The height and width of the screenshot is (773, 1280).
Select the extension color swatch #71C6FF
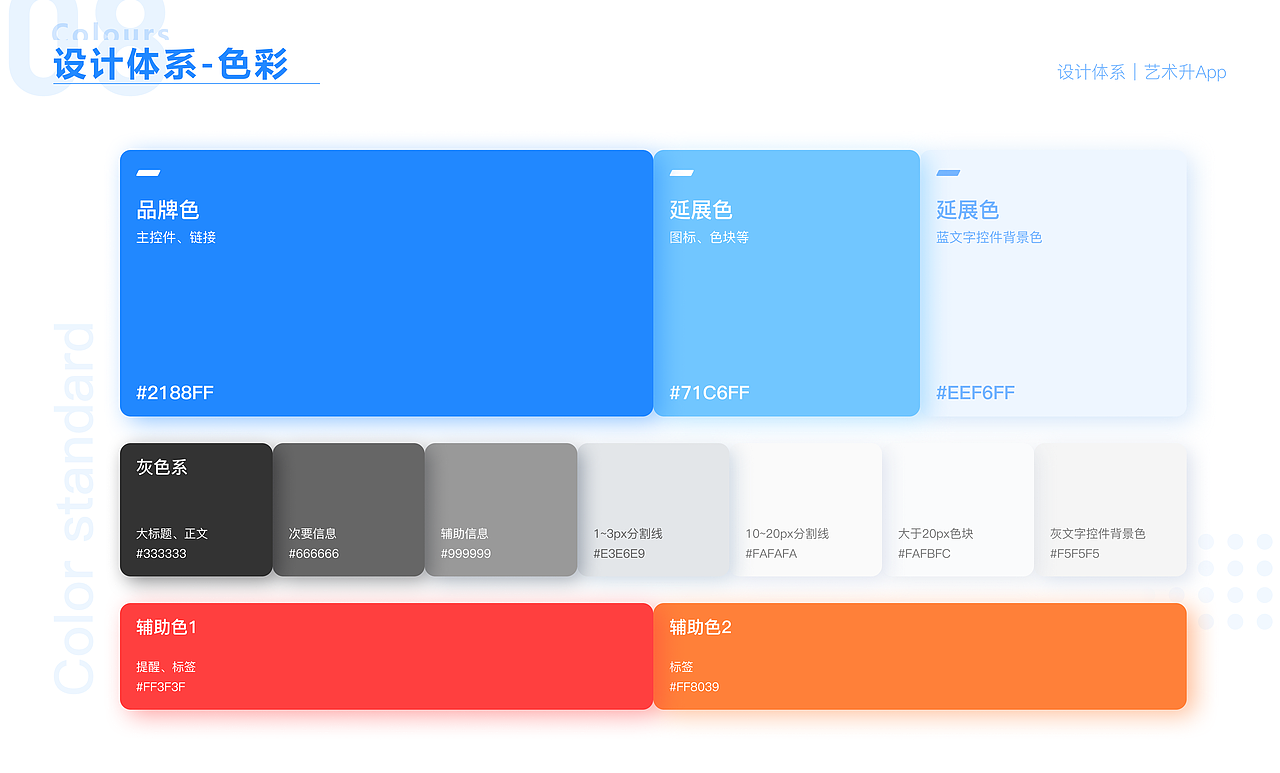point(786,283)
